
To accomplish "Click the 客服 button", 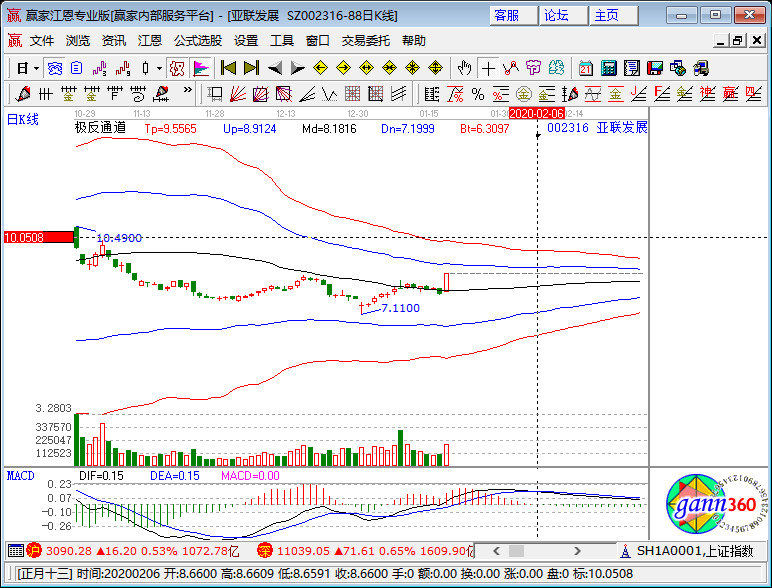I will pyautogui.click(x=508, y=15).
